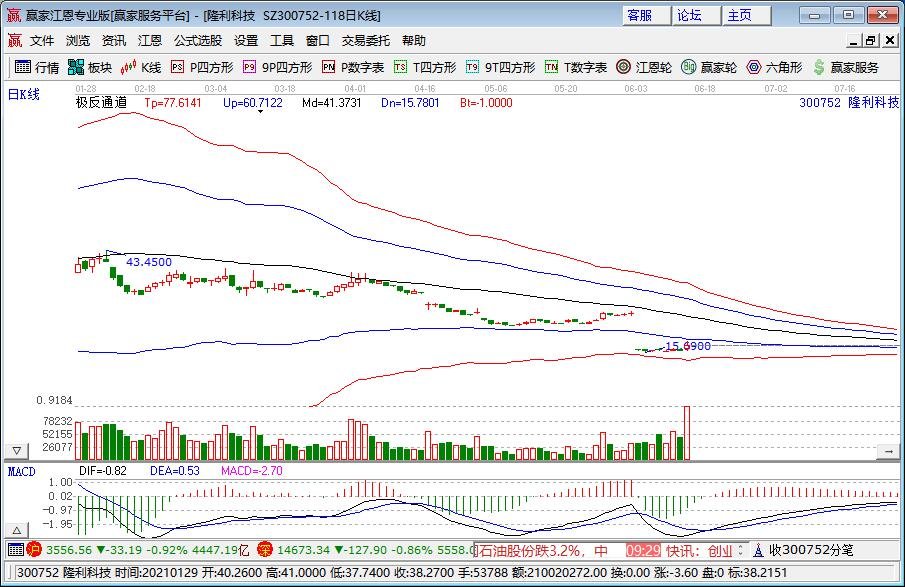905x587 pixels.
Task: Click the 深 Shenzhen index icon
Action: pyautogui.click(x=265, y=549)
